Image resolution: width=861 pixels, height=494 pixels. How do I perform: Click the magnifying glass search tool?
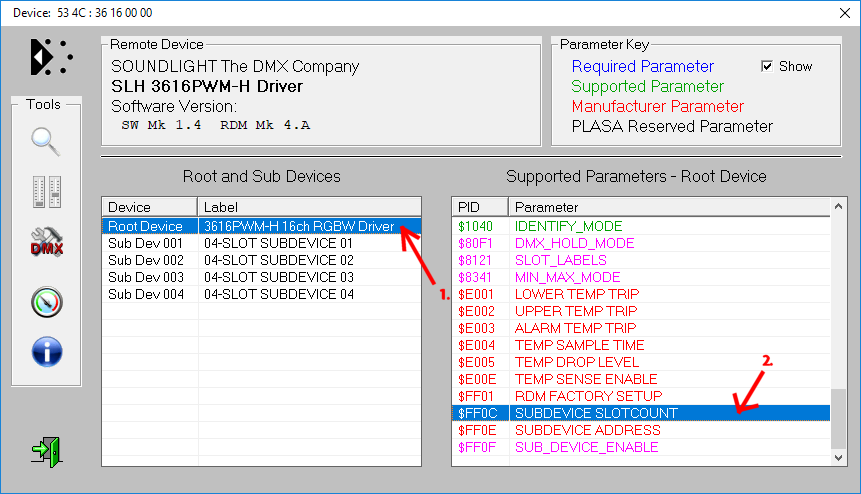(x=46, y=142)
